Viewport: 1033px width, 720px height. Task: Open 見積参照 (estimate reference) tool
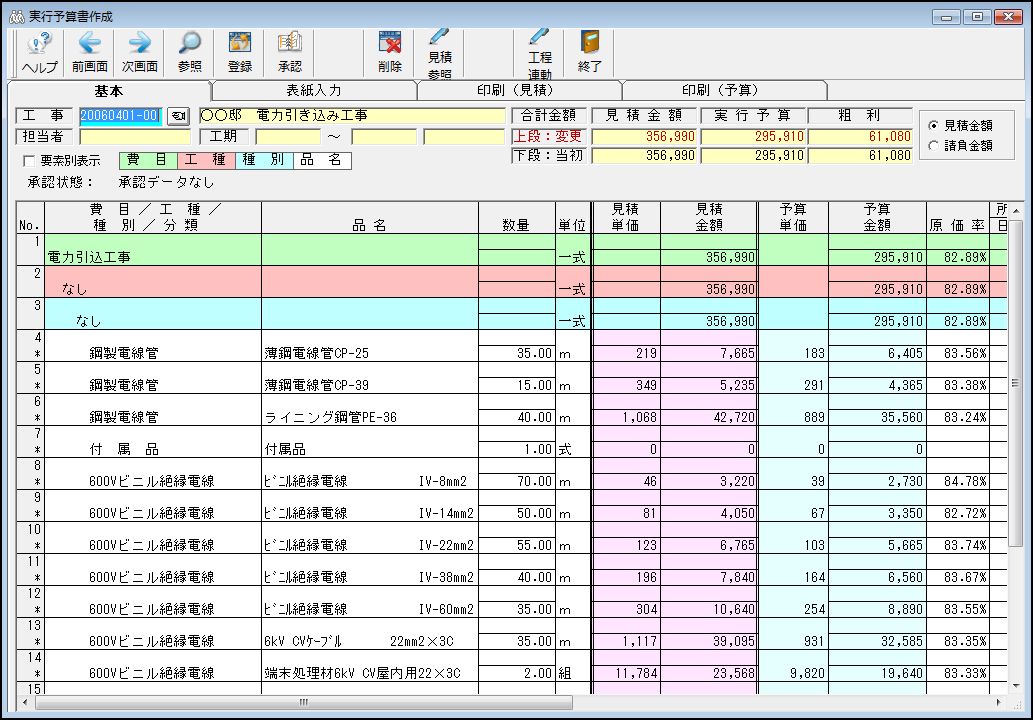point(438,52)
